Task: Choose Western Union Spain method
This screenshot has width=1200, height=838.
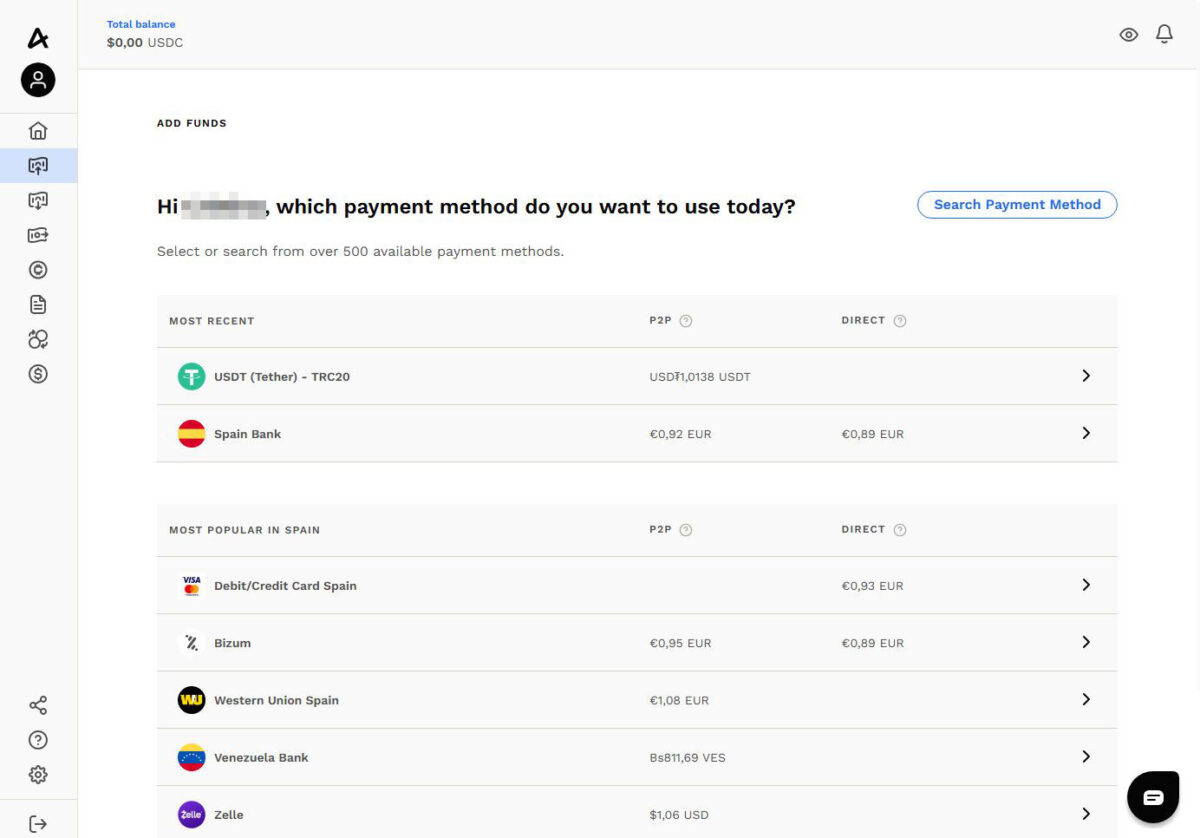Action: click(637, 700)
